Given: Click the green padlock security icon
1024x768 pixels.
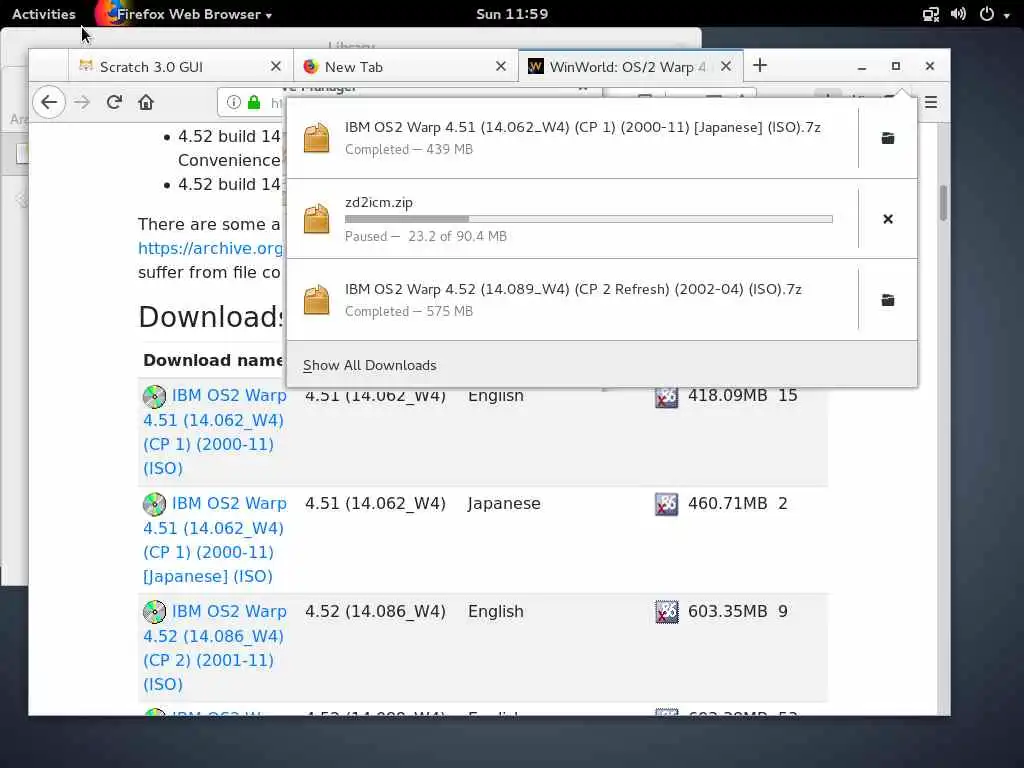Looking at the screenshot, I should coord(254,103).
